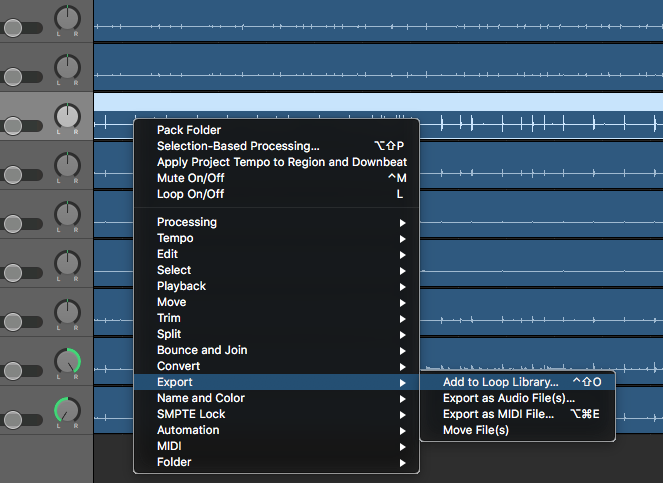Select Export as Audio File(s)

[509, 398]
